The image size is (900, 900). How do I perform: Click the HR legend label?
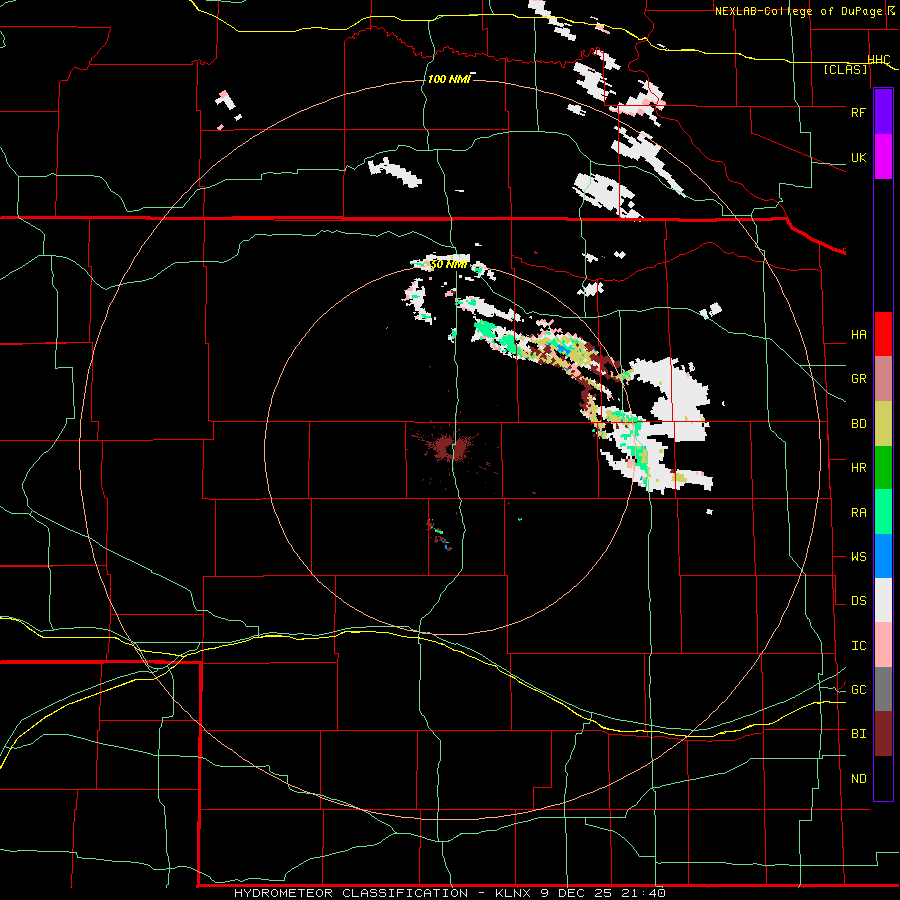858,468
